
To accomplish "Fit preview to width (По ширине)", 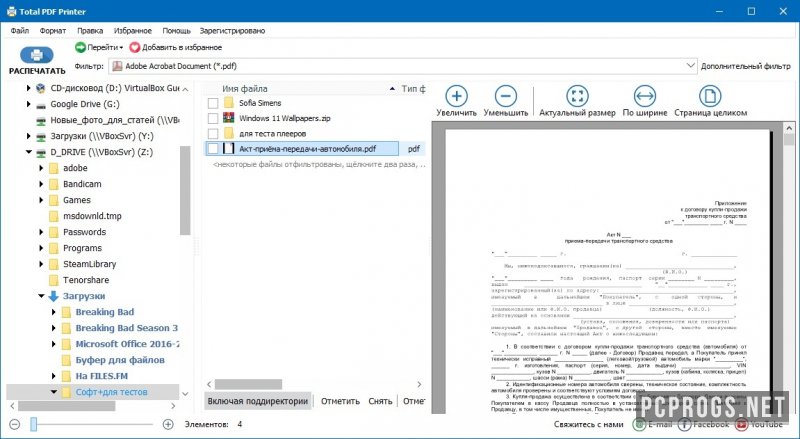I will point(644,96).
